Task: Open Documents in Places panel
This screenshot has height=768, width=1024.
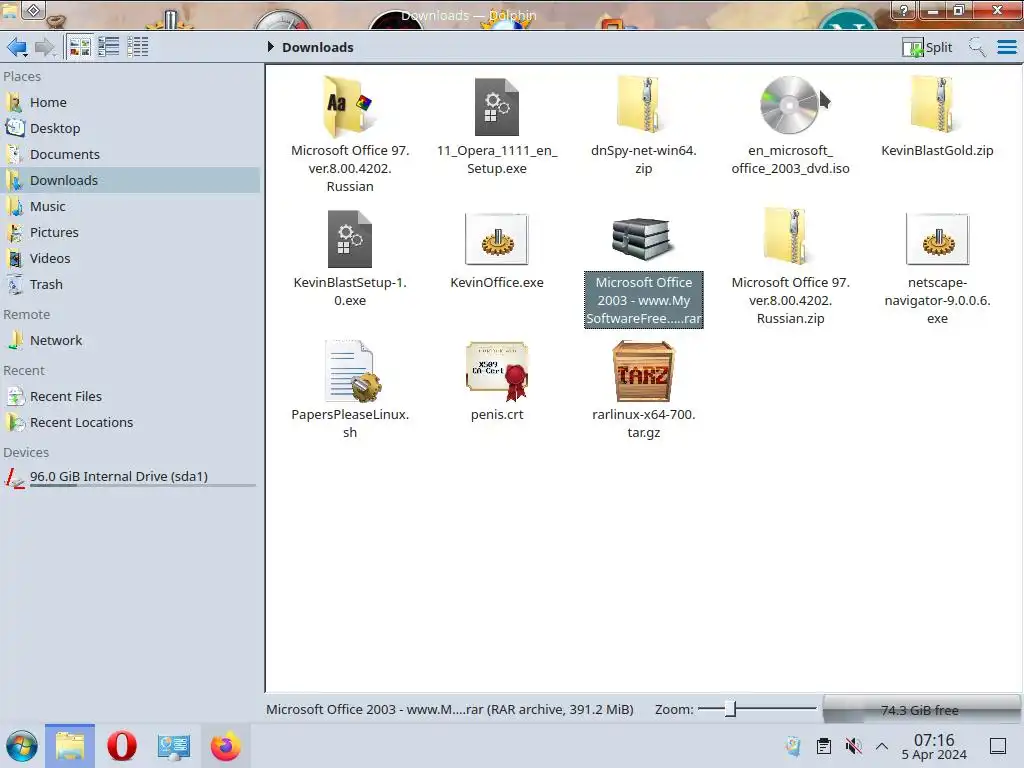Action: click(x=131, y=155)
